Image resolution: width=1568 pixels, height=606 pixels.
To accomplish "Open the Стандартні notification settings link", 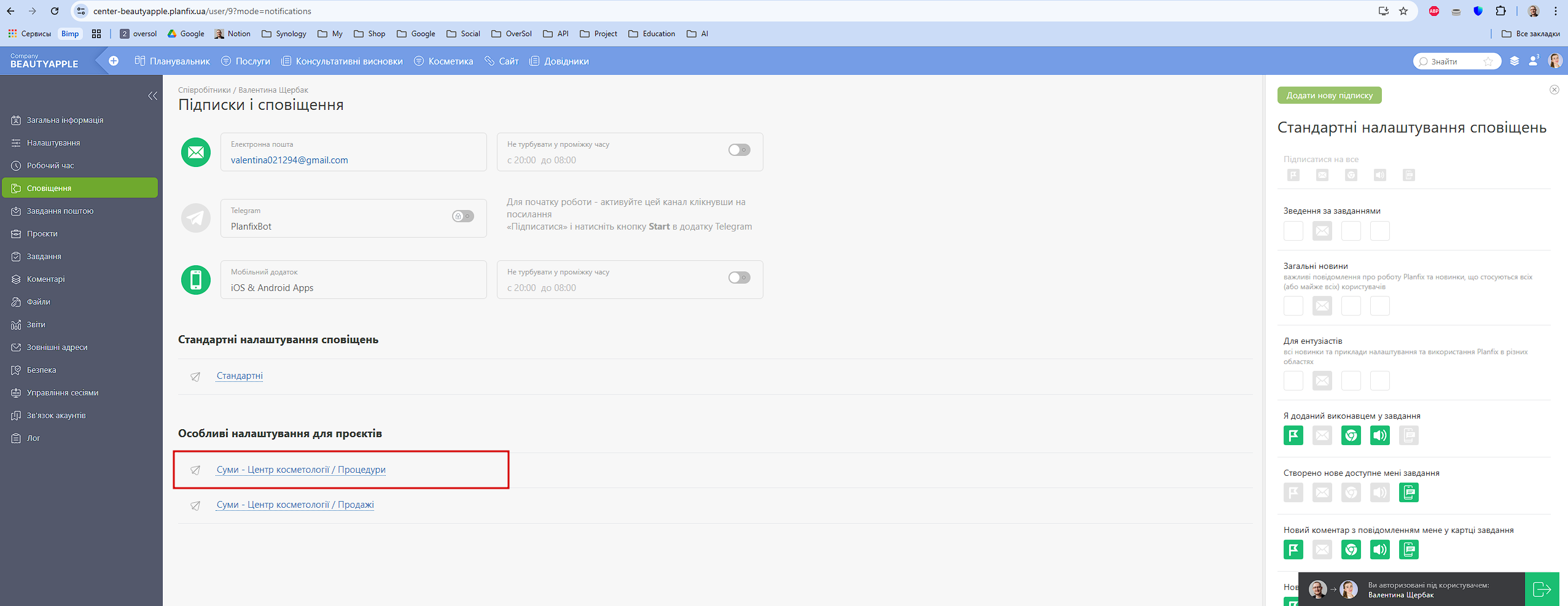I will click(x=240, y=376).
